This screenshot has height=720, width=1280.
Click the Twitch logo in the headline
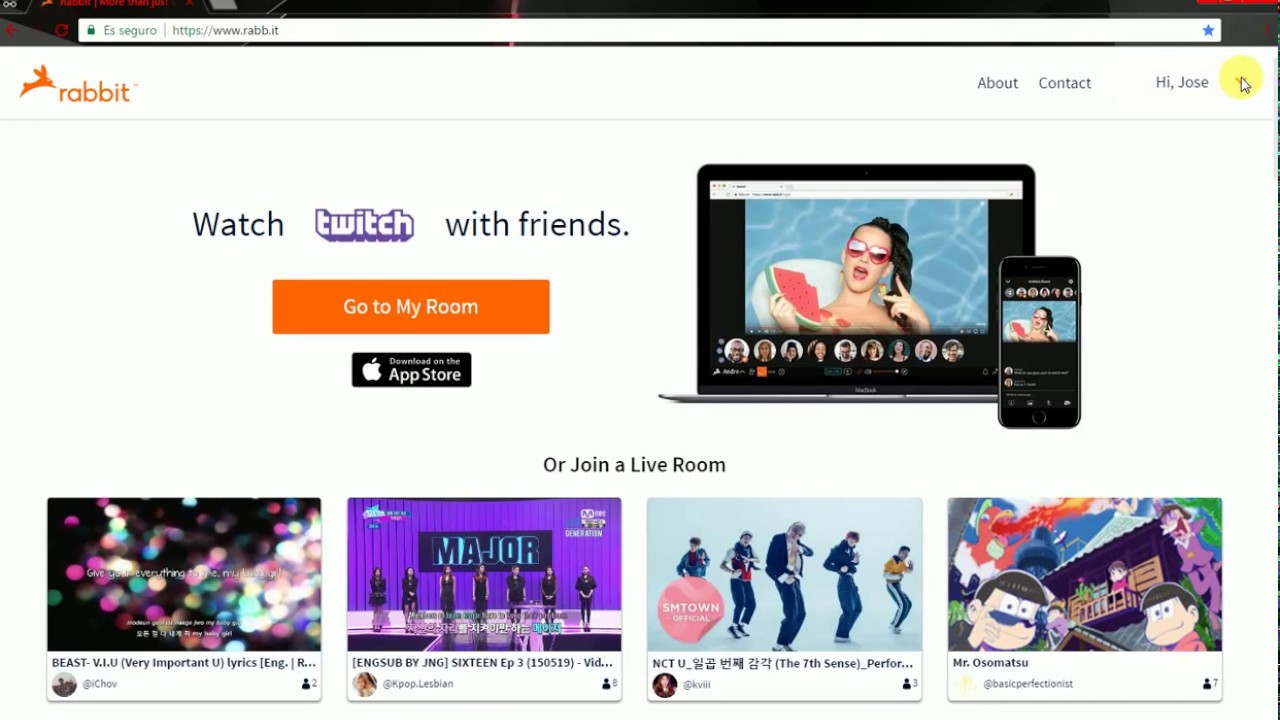pyautogui.click(x=364, y=225)
